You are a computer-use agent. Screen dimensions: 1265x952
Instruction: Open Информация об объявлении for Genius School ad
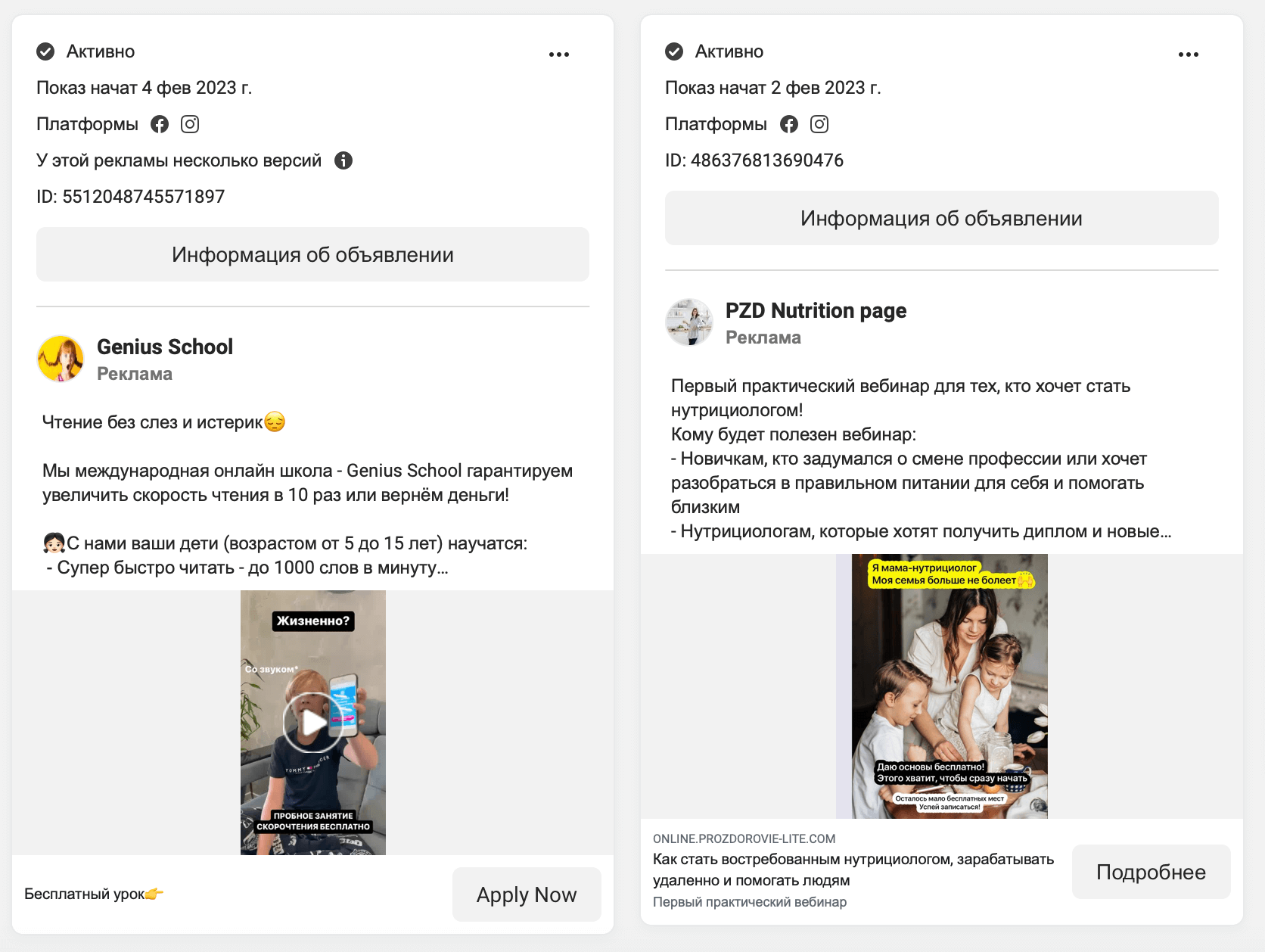[312, 254]
